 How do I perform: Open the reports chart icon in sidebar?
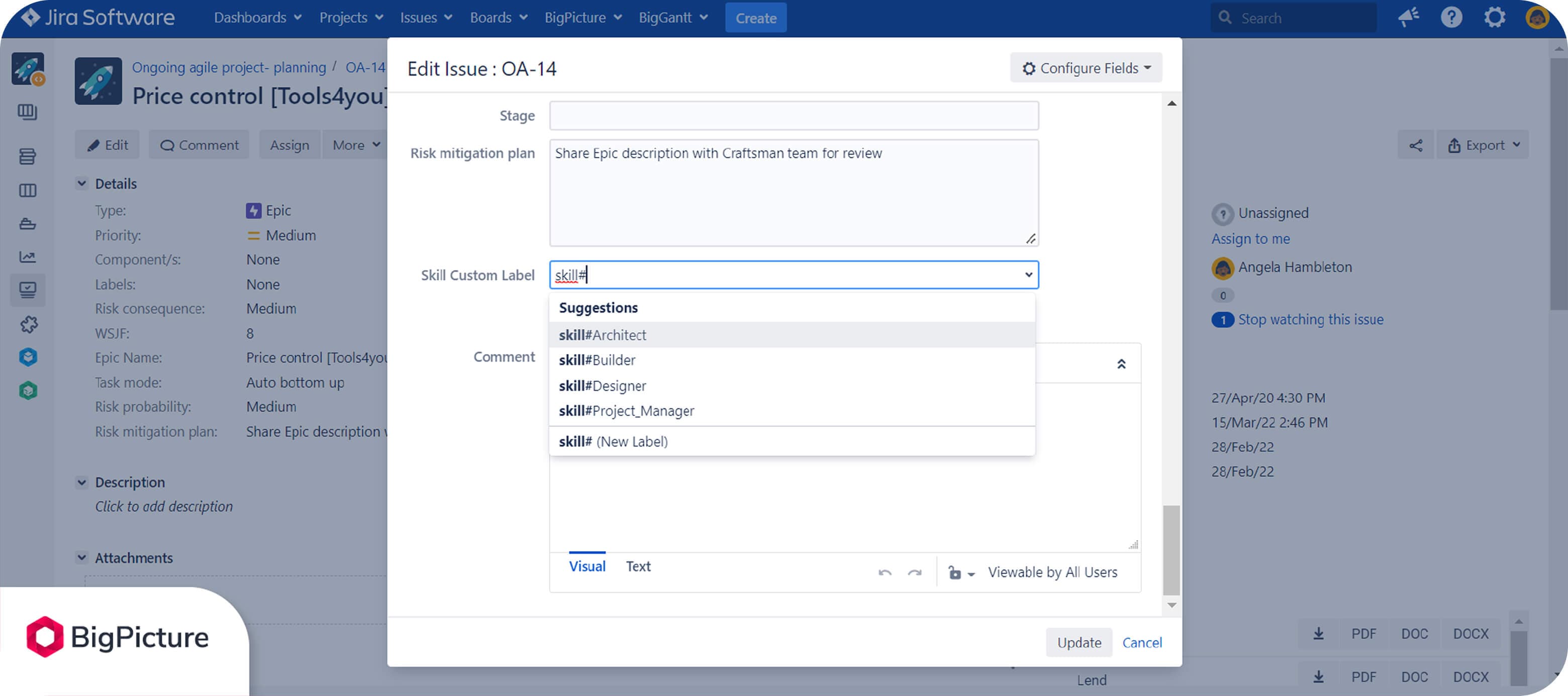(x=28, y=257)
